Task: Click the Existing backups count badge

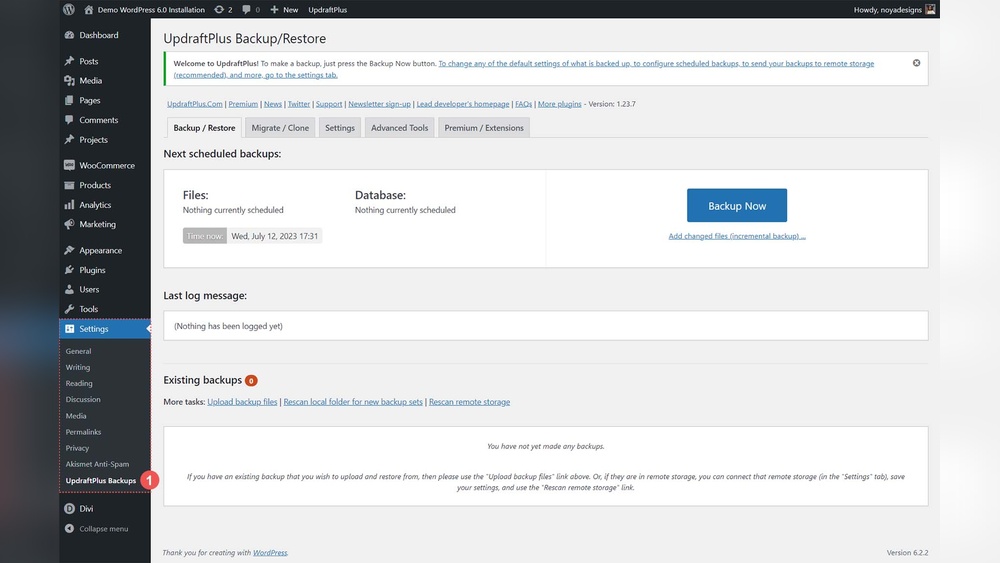Action: click(x=251, y=381)
